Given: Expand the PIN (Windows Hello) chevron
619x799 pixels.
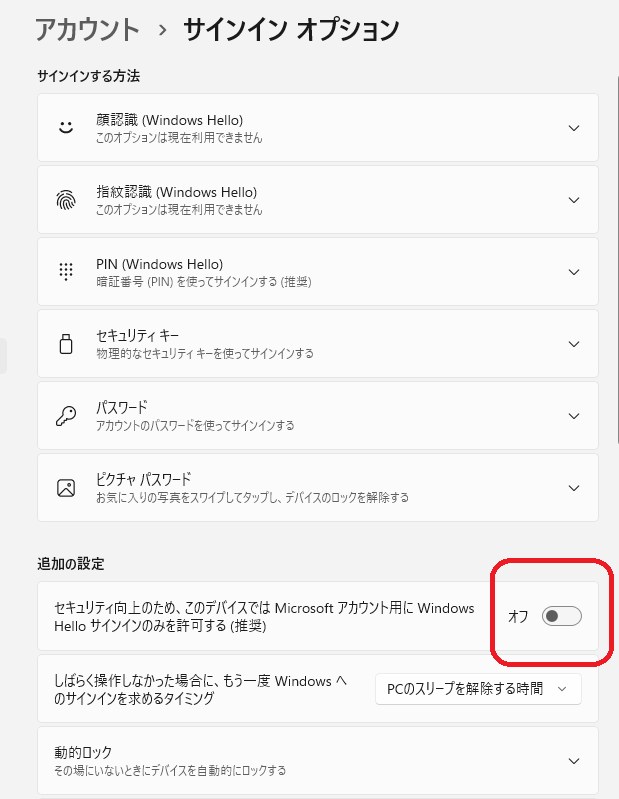Looking at the screenshot, I should pos(574,272).
